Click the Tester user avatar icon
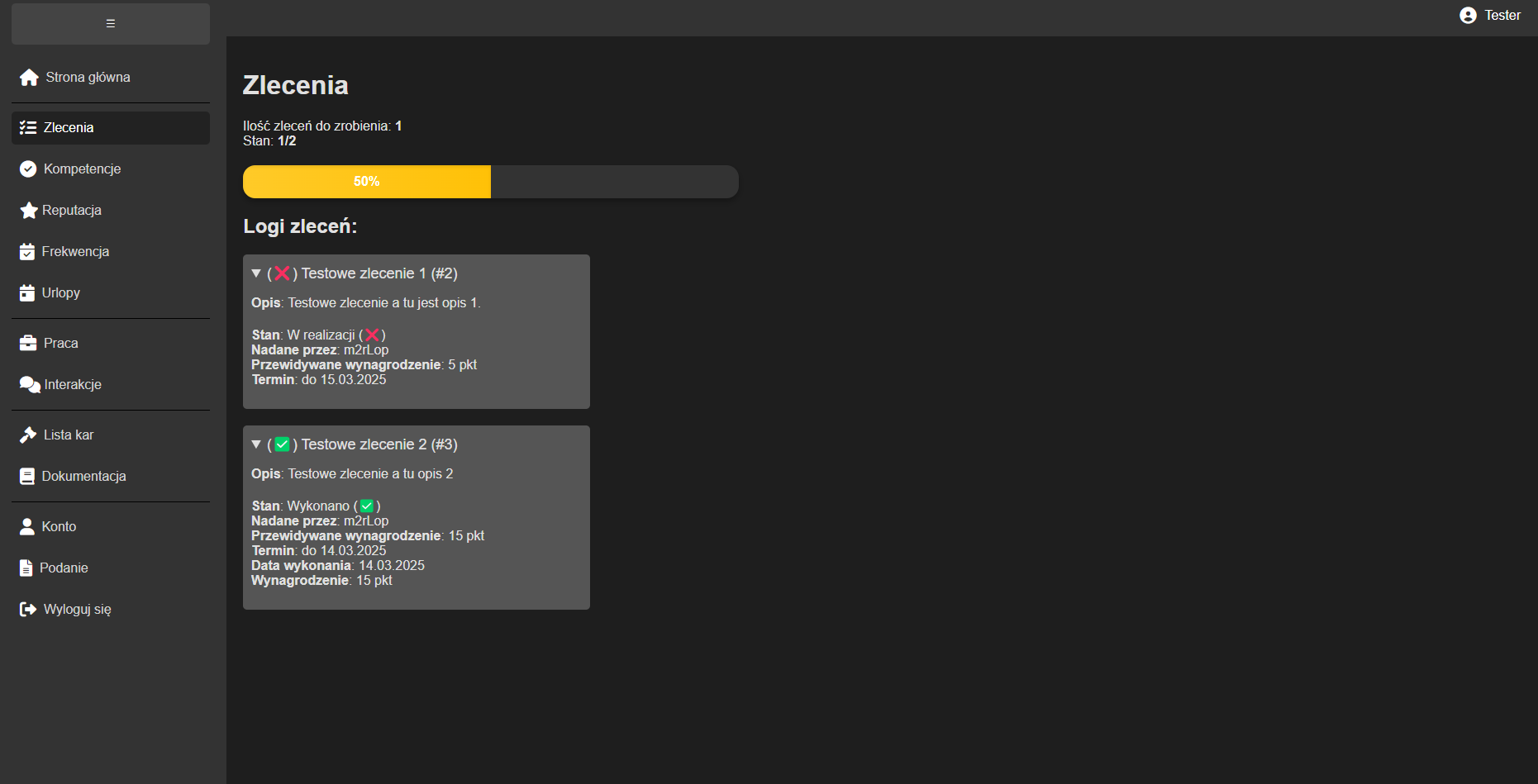The height and width of the screenshot is (784, 1538). 1468,16
